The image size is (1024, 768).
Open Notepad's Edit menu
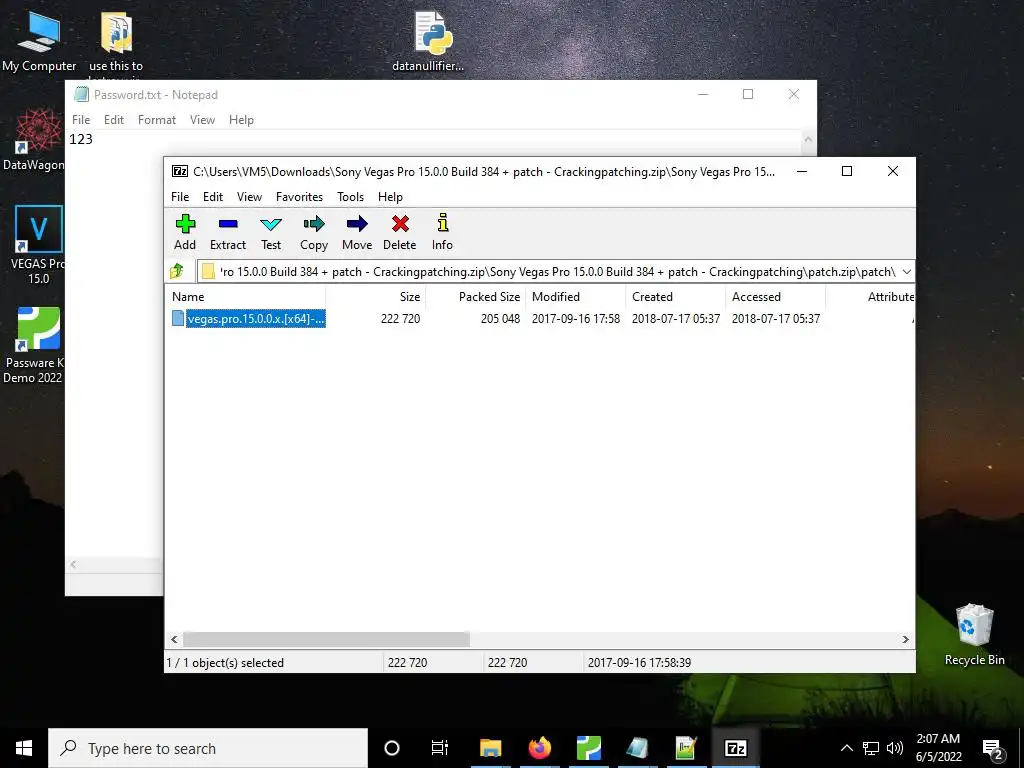114,120
